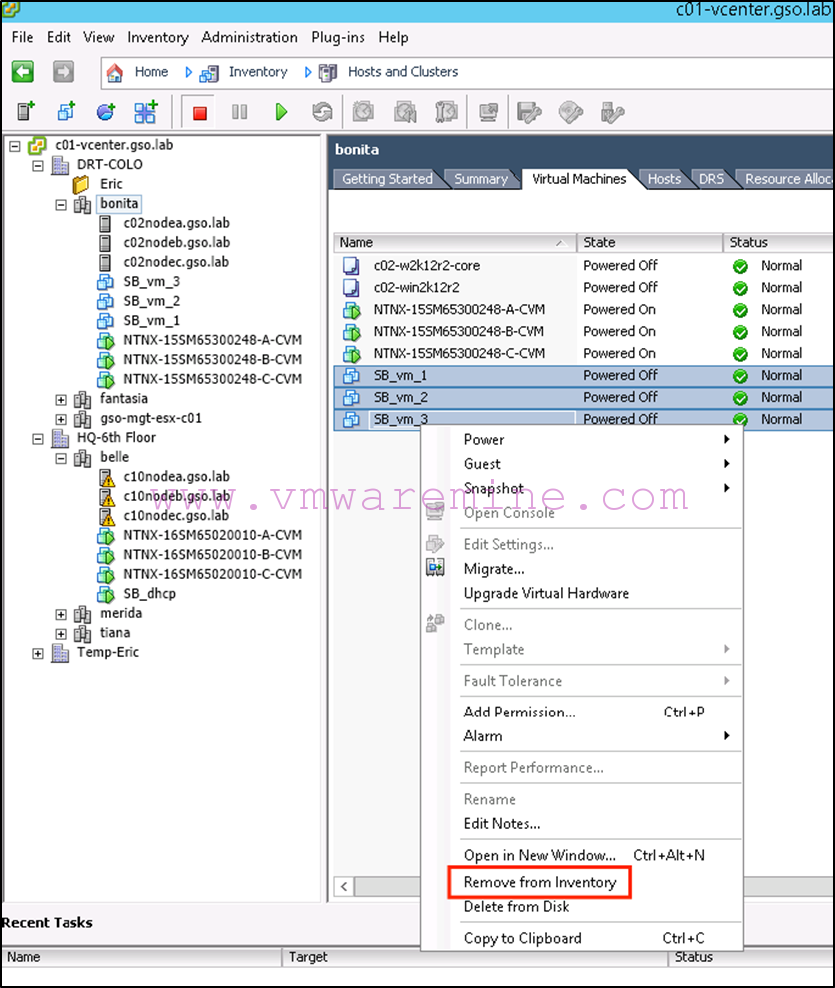This screenshot has width=835, height=988.
Task: Select c02nodec.gso.lab in the inventory tree
Action: coord(176,262)
